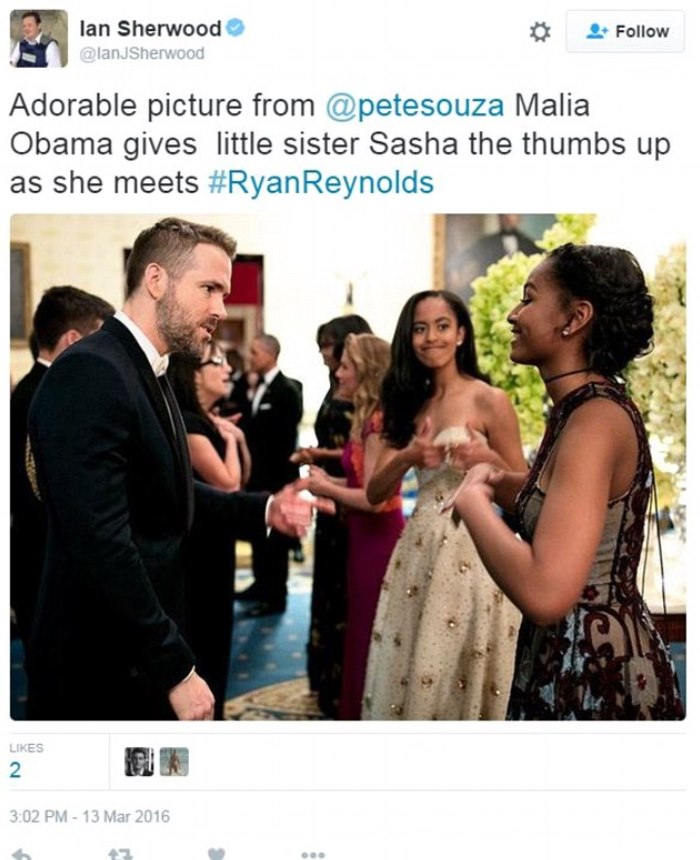700x860 pixels.
Task: Open the @petesouza mention
Action: (415, 105)
